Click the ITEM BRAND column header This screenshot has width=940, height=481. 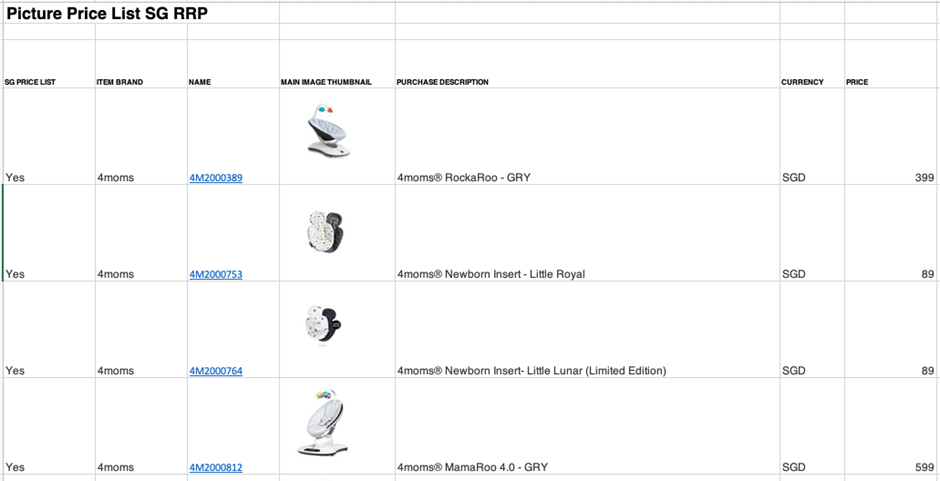(141, 64)
